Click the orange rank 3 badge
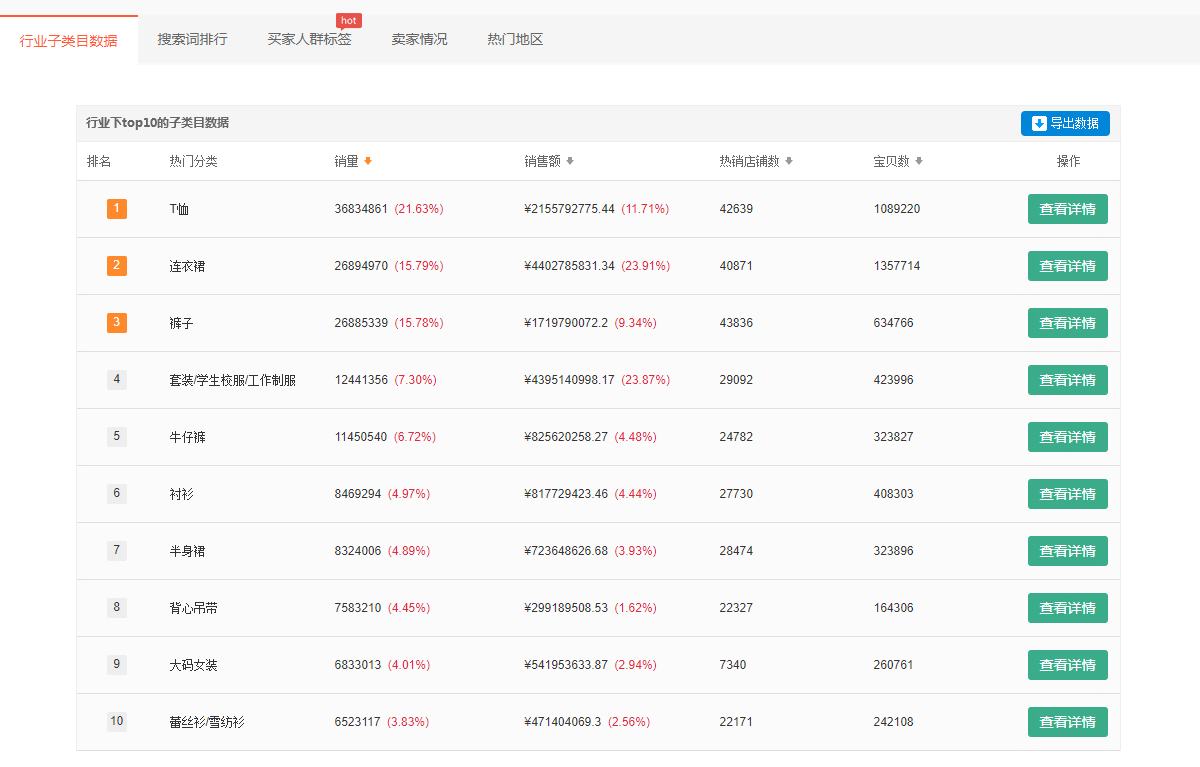This screenshot has height=767, width=1200. point(117,323)
